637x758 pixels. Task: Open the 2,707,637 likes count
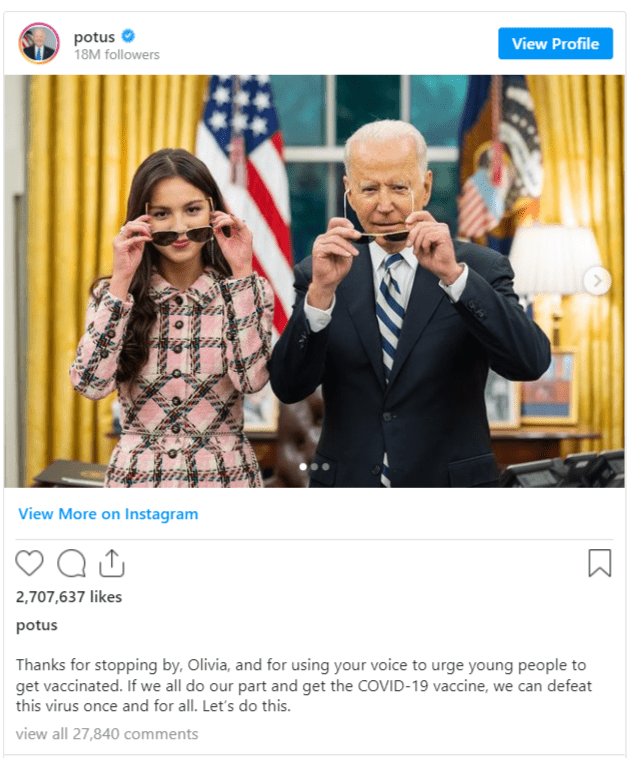pyautogui.click(x=69, y=597)
